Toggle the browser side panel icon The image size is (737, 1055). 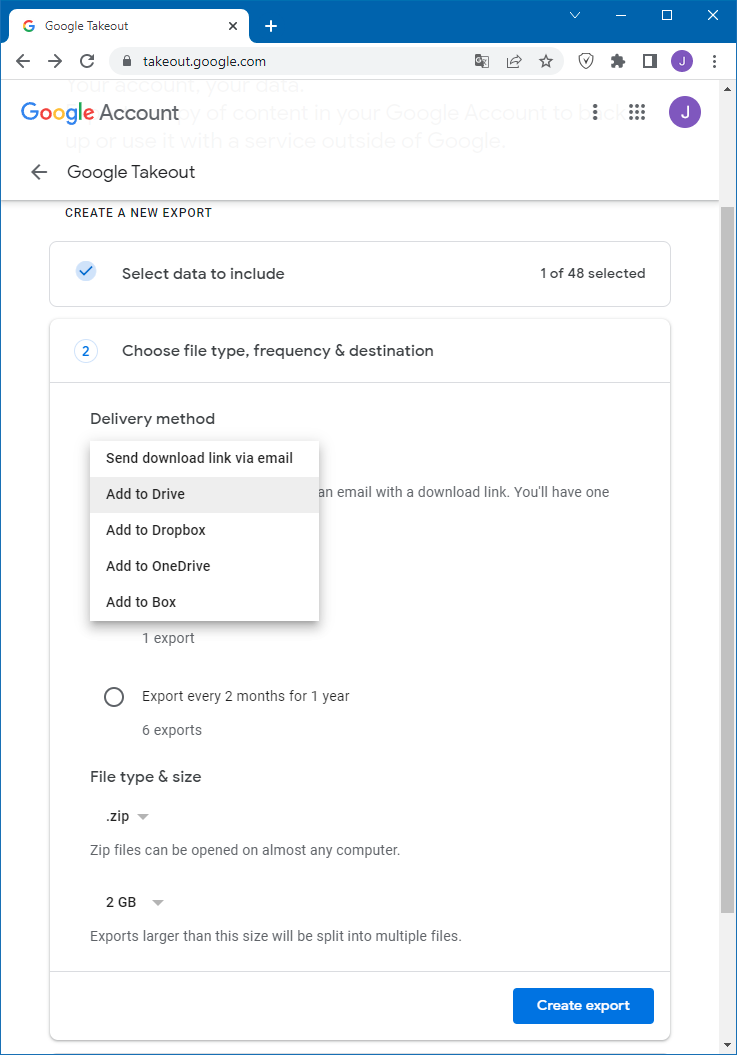(x=650, y=61)
